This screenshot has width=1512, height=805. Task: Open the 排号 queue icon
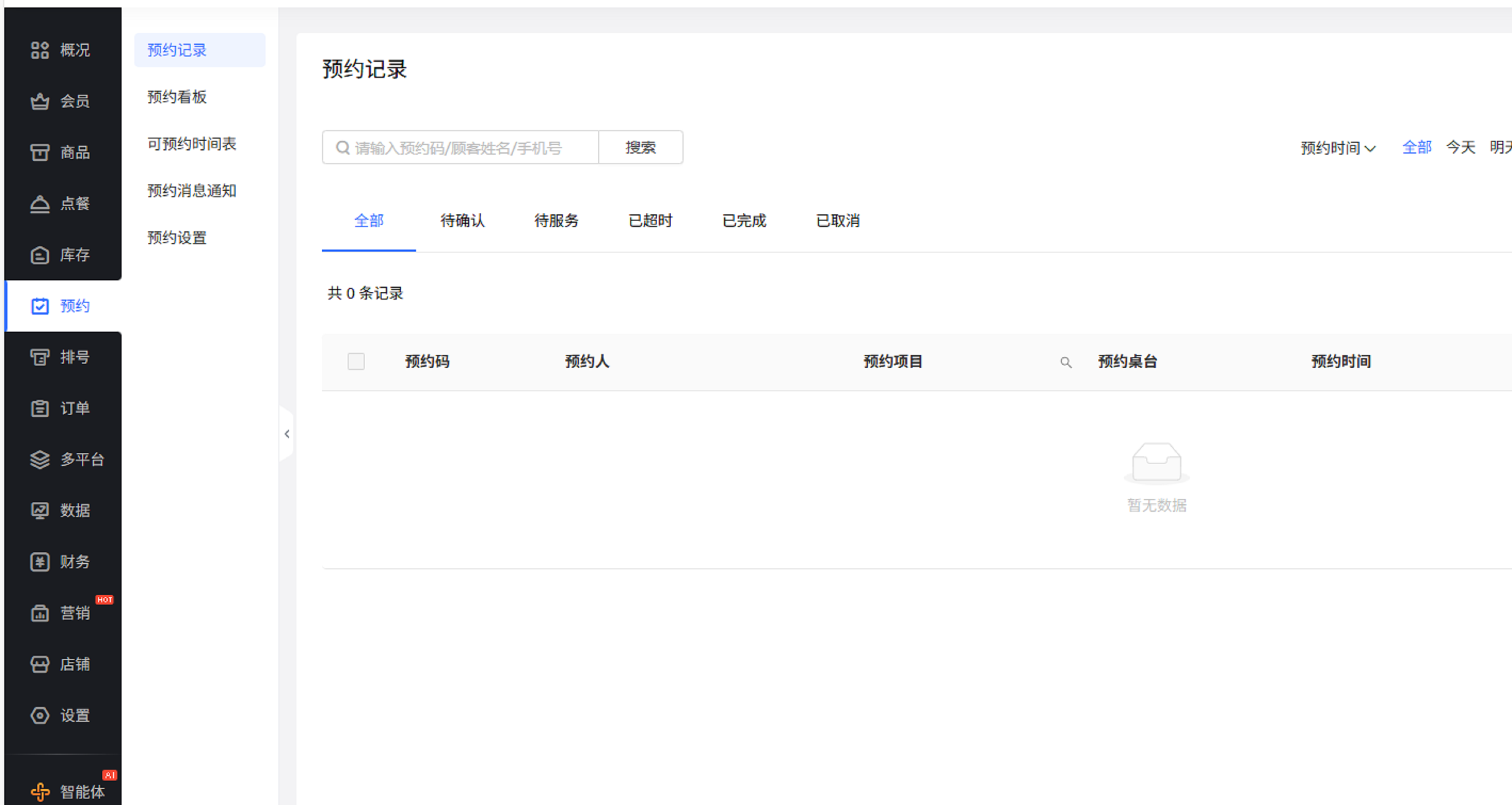pyautogui.click(x=40, y=357)
